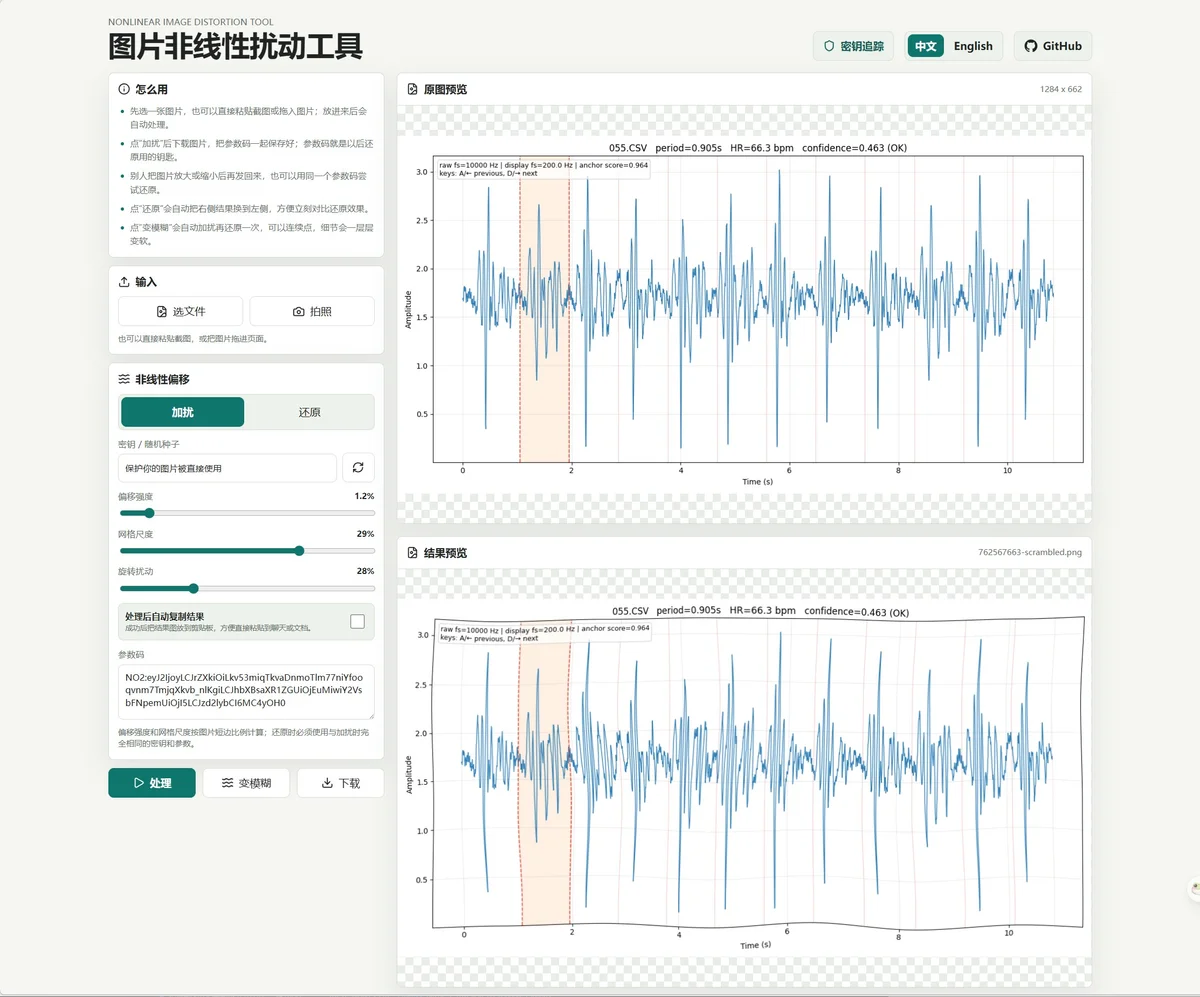The image size is (1200, 997).
Task: Click the 密钥追踪 button
Action: (x=853, y=46)
